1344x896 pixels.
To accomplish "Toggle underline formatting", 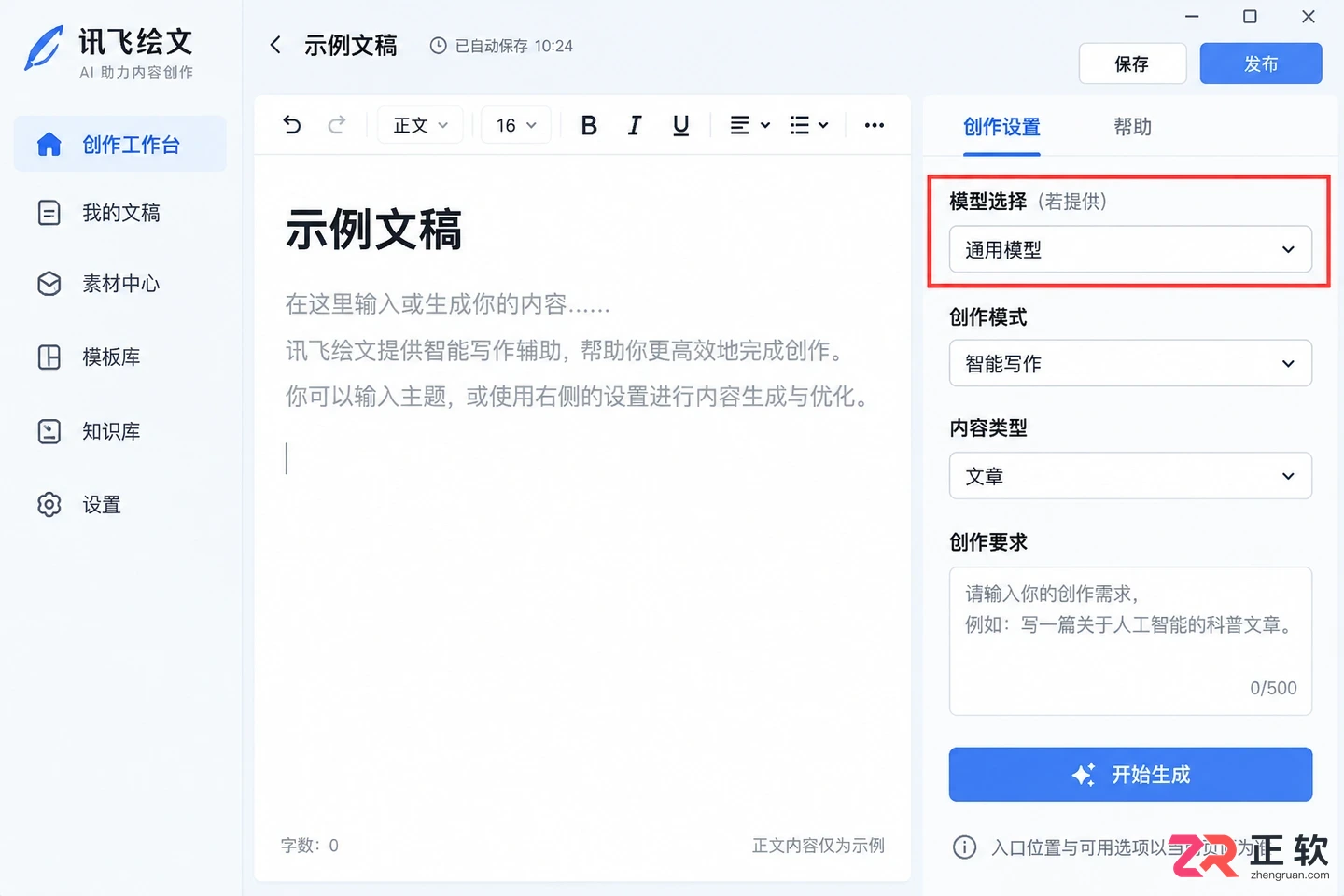I will click(681, 125).
